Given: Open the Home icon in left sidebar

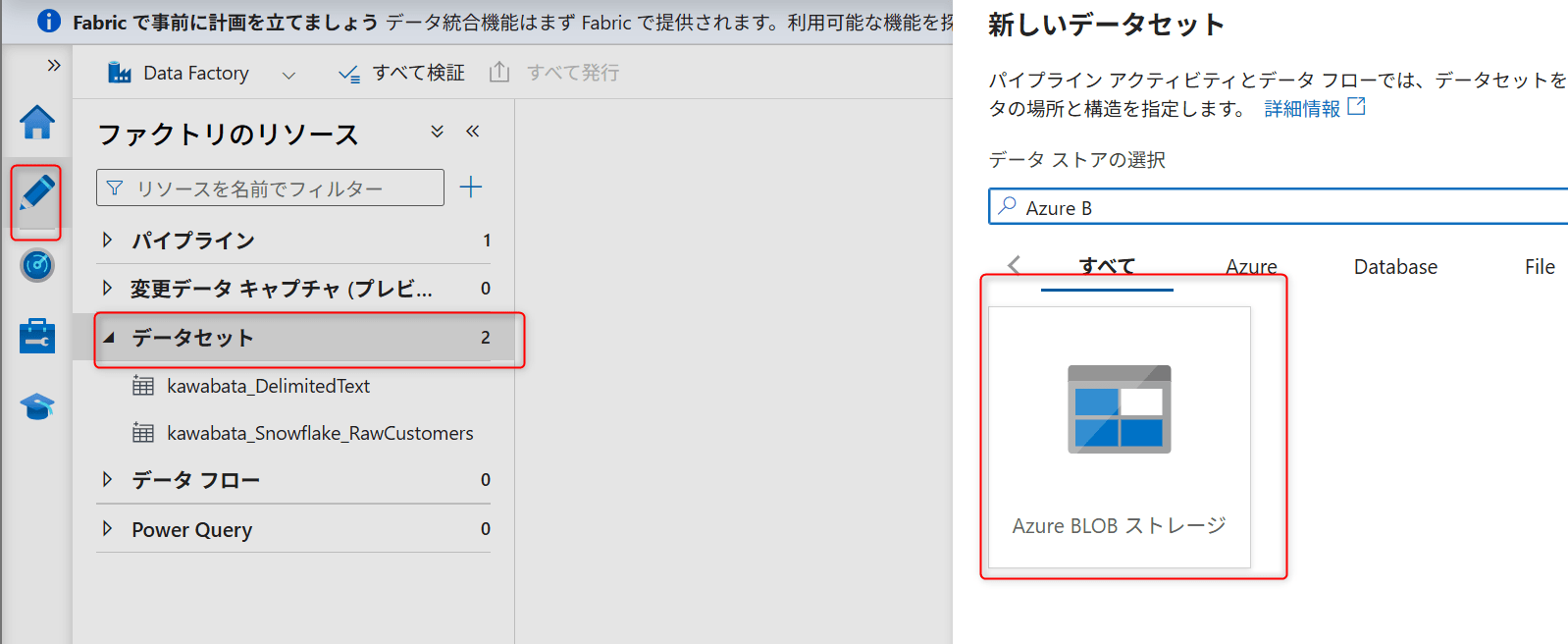Looking at the screenshot, I should pos(37,122).
